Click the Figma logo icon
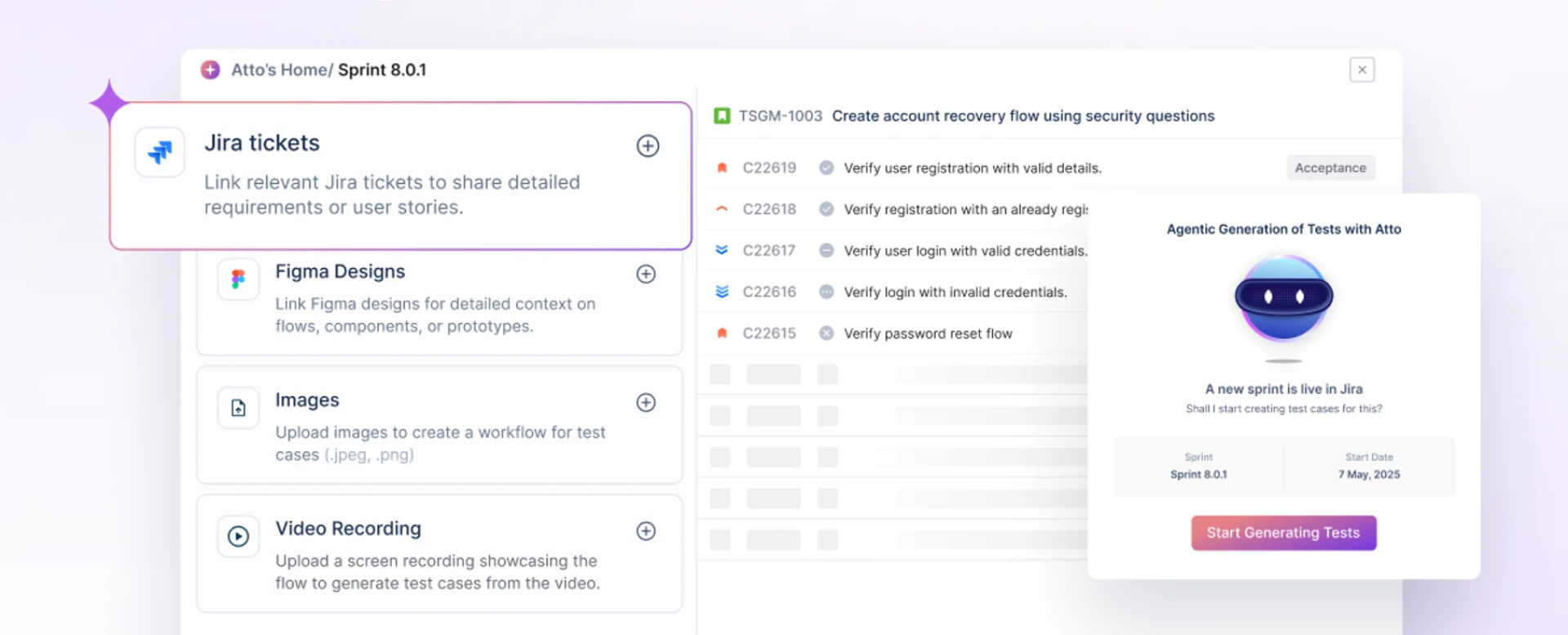Image resolution: width=1568 pixels, height=635 pixels. click(238, 279)
